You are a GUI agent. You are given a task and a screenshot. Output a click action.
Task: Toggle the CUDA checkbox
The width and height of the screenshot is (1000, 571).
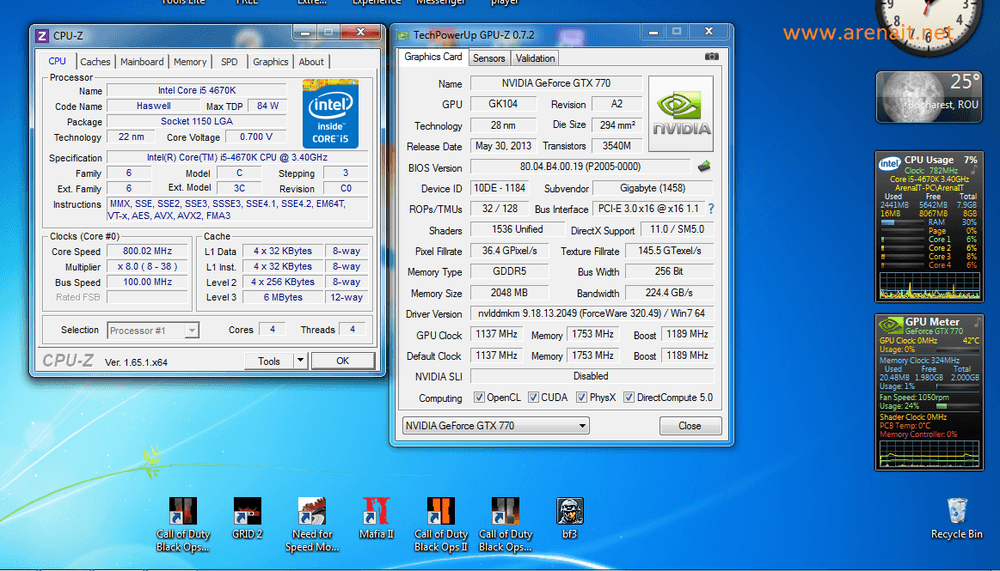pos(534,398)
